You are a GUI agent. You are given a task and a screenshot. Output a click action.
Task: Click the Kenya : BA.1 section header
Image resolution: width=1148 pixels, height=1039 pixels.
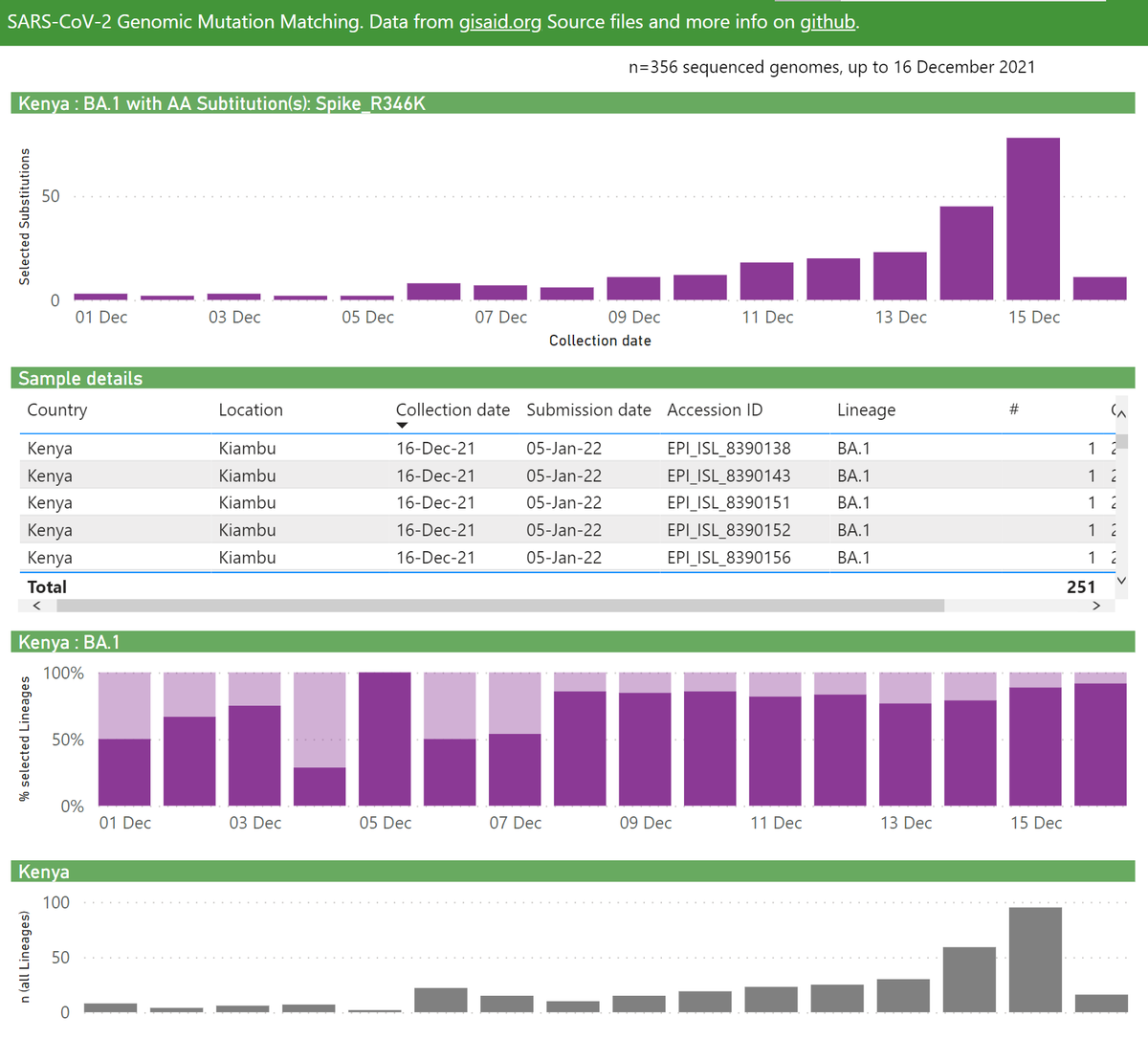pos(572,642)
